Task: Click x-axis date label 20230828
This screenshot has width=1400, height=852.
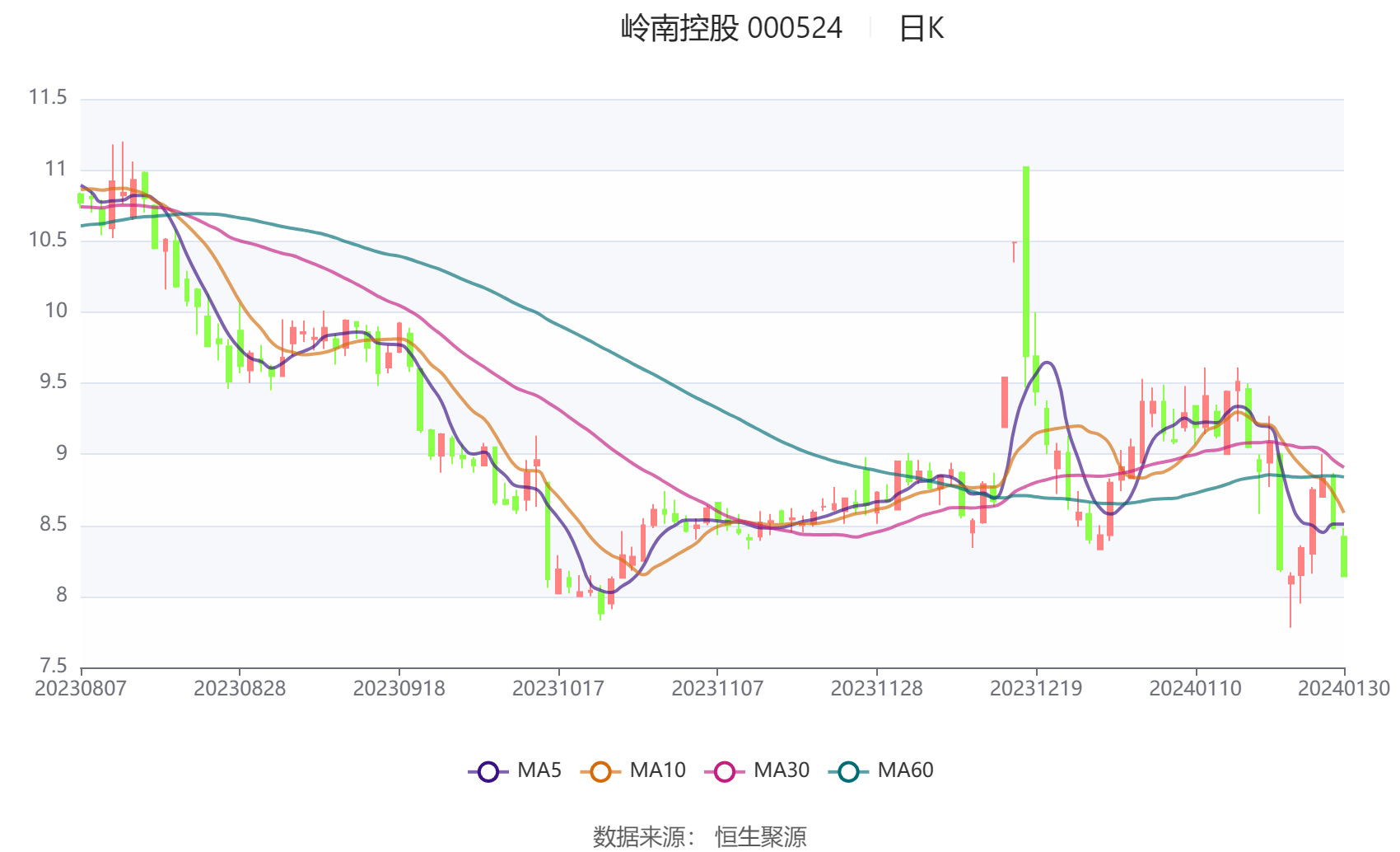Action: (x=240, y=688)
